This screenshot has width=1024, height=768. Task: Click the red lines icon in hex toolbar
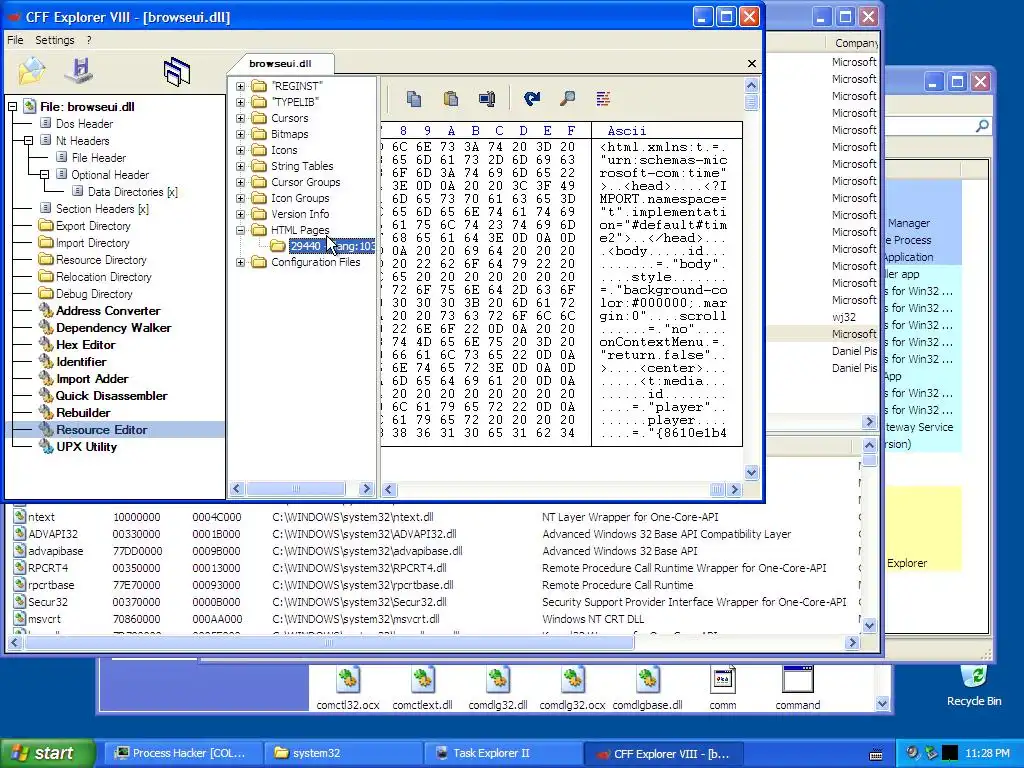[603, 99]
